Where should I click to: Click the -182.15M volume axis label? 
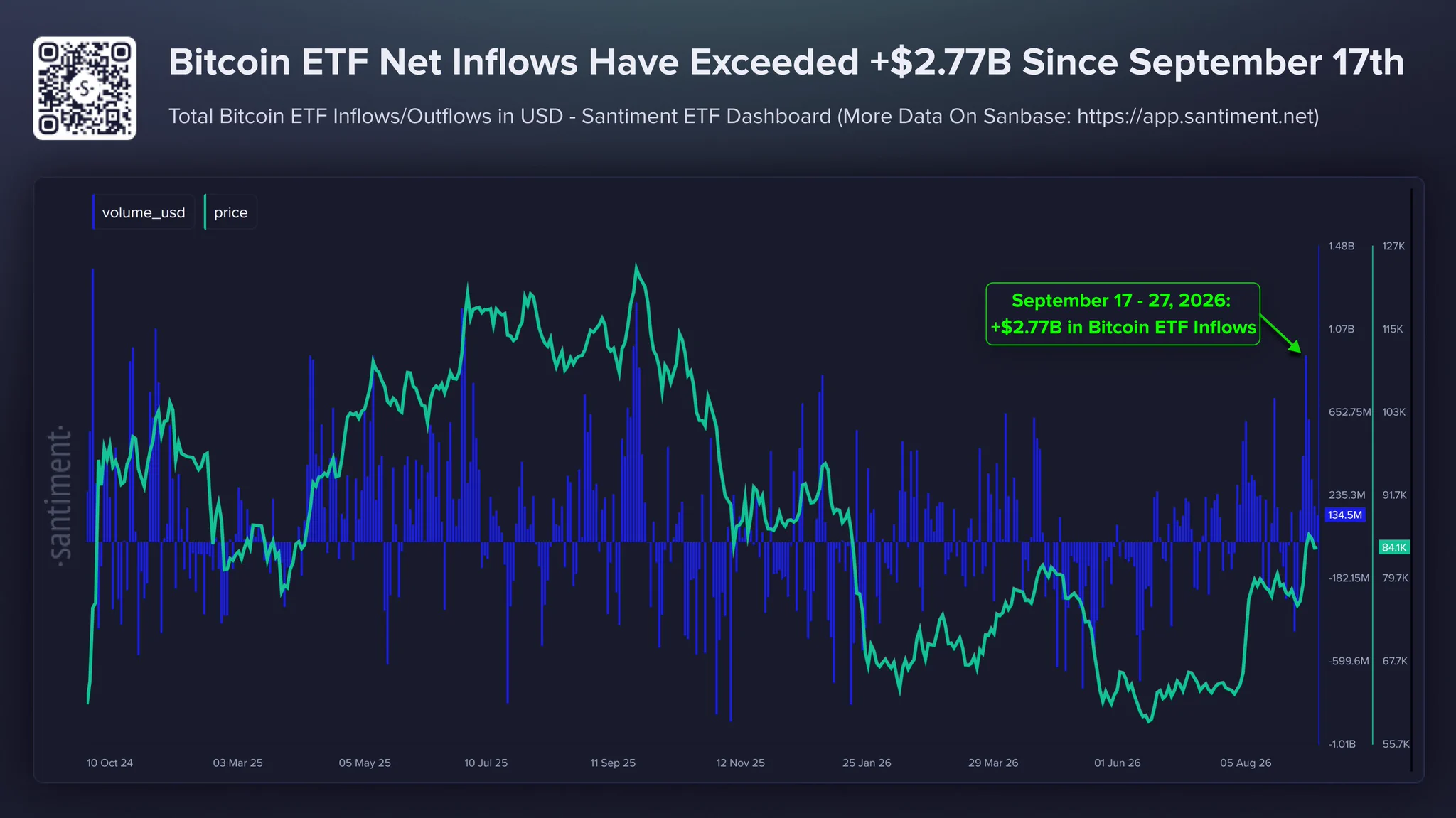[1349, 578]
